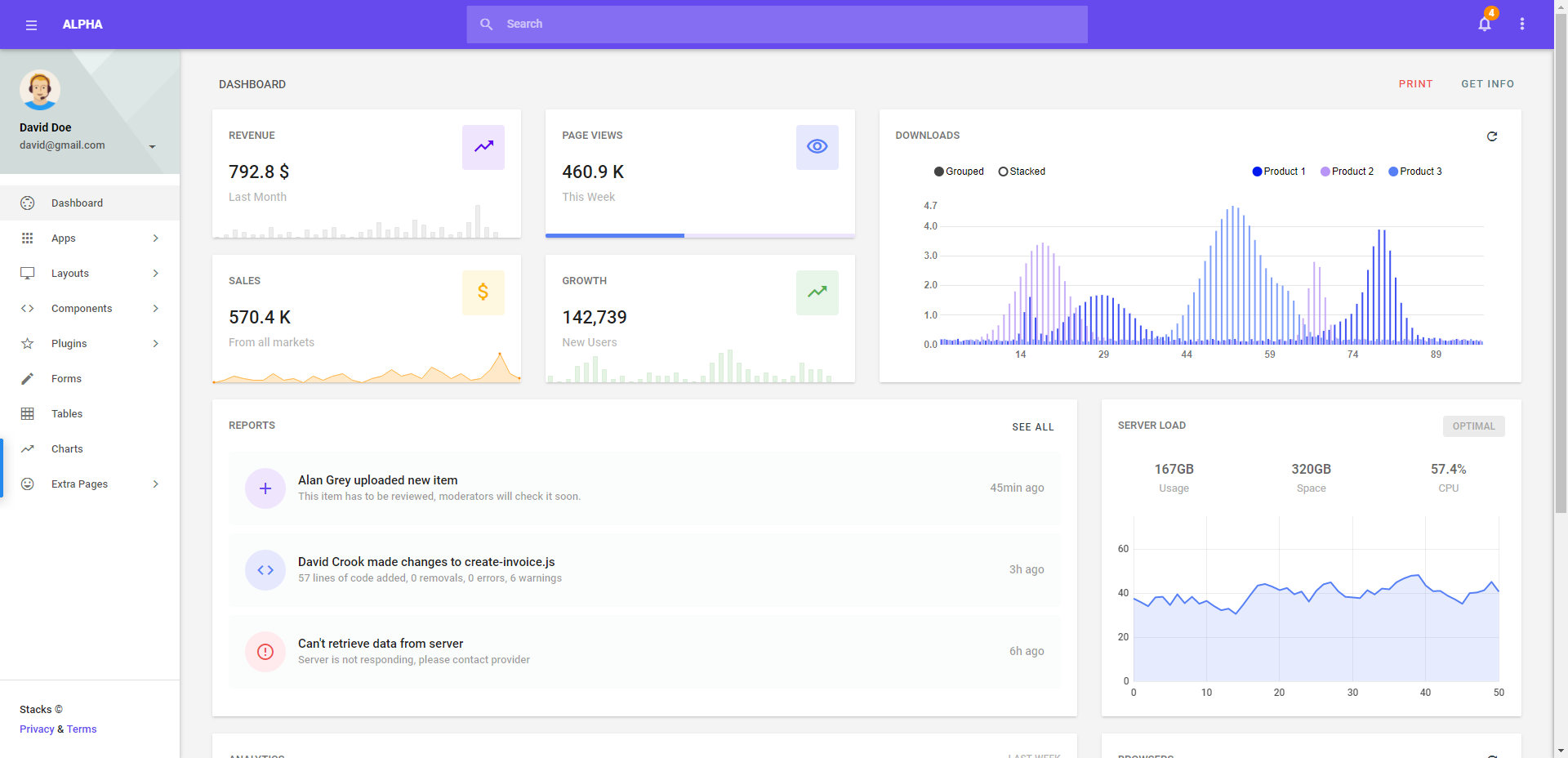This screenshot has height=758, width=1568.
Task: Toggle Product 2 series in legend
Action: 1347,172
